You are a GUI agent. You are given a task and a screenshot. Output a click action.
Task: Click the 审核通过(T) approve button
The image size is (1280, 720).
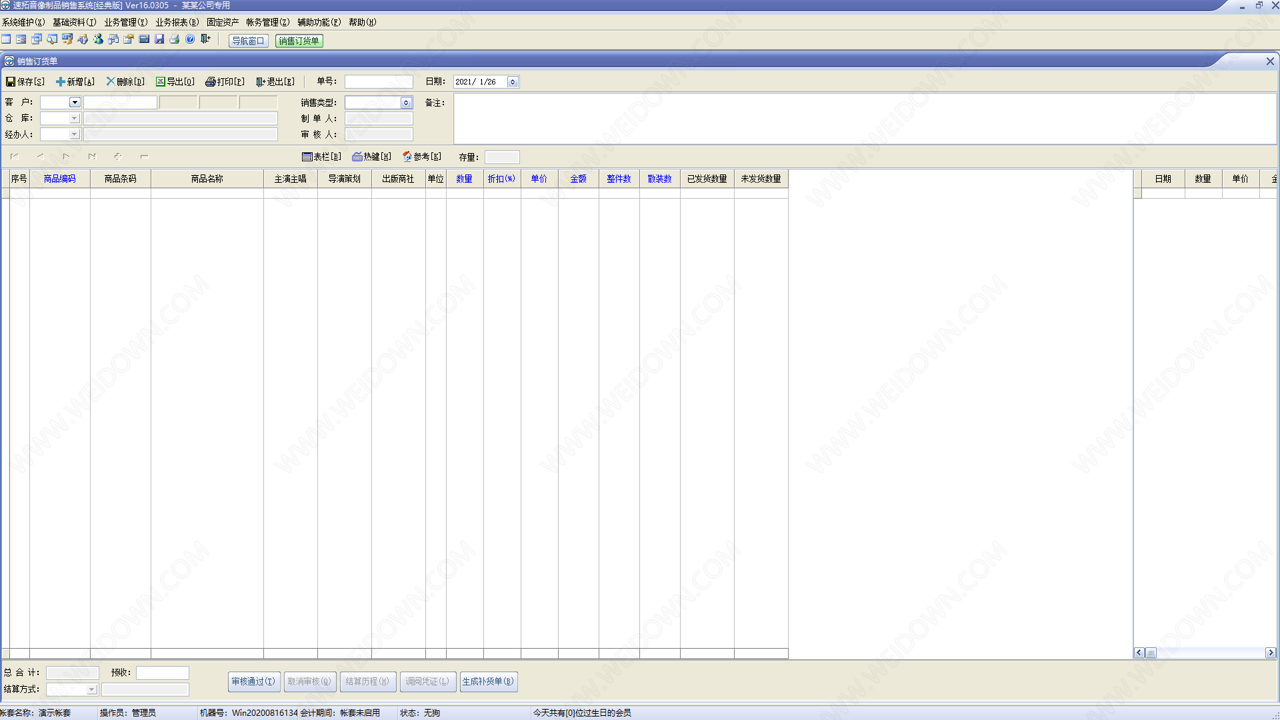point(254,682)
